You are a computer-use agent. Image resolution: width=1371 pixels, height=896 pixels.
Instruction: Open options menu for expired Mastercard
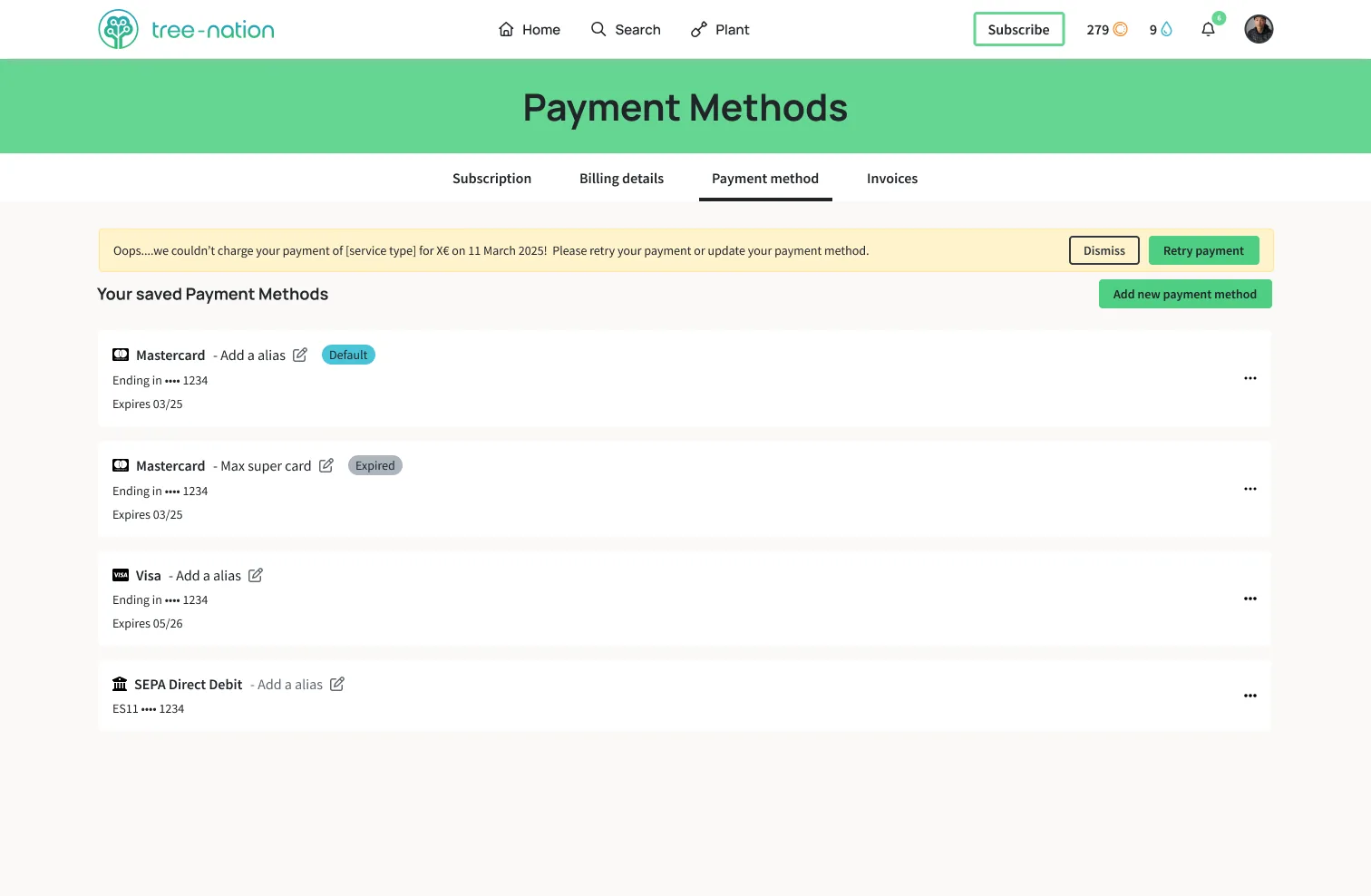point(1250,489)
